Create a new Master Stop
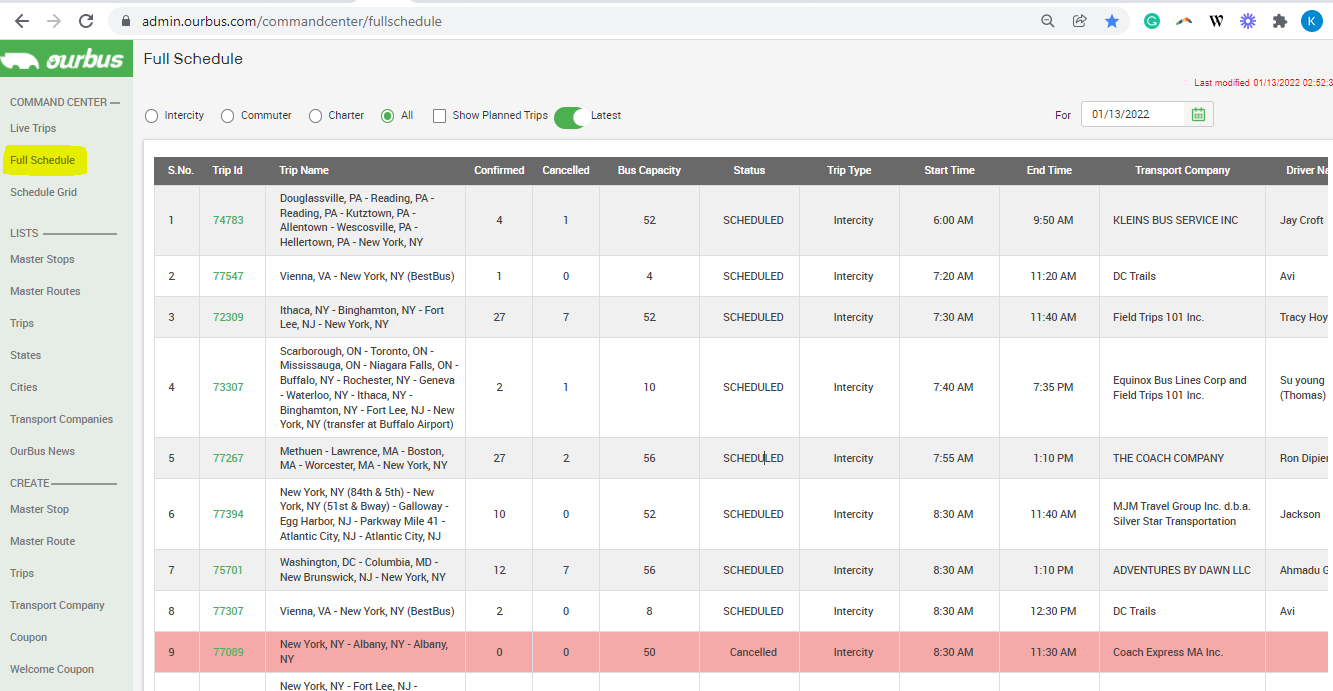This screenshot has height=691, width=1333. (40, 509)
